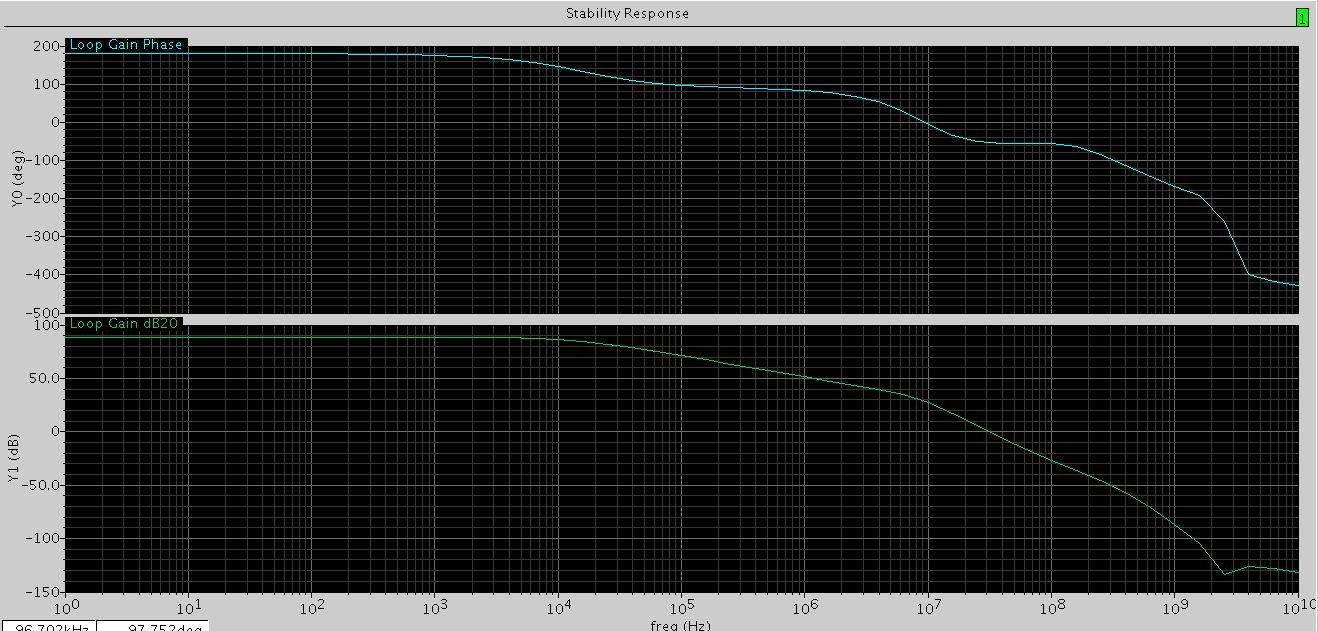Select the Loop Gain dB20 trace label
1318x631 pixels.
point(124,324)
